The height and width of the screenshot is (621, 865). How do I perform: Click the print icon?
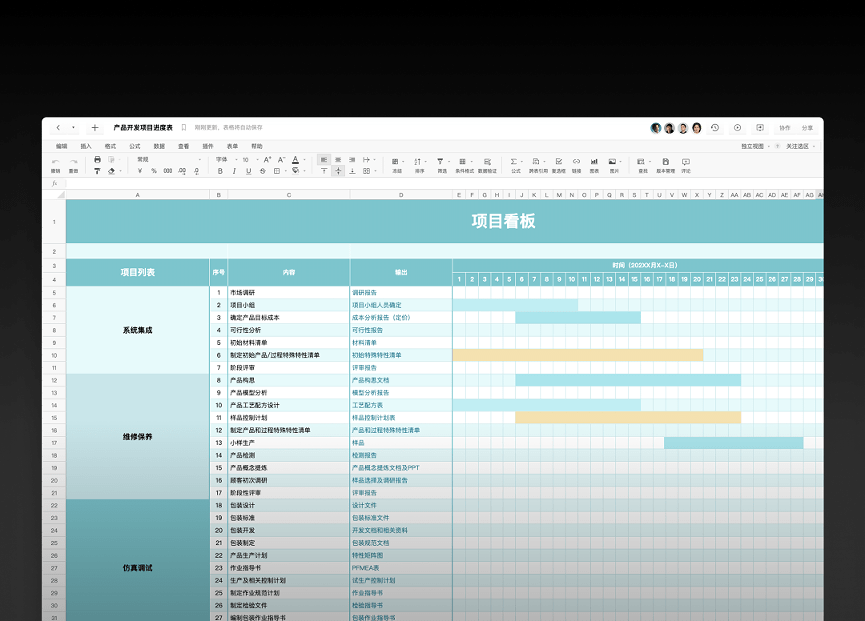pyautogui.click(x=98, y=159)
